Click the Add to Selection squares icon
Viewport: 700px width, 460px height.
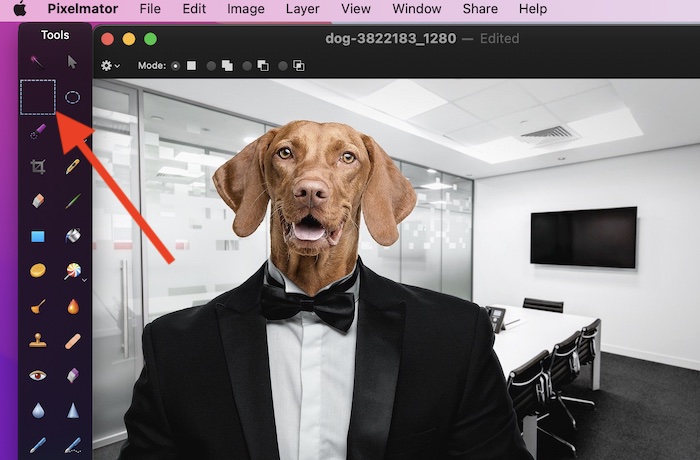click(x=228, y=66)
